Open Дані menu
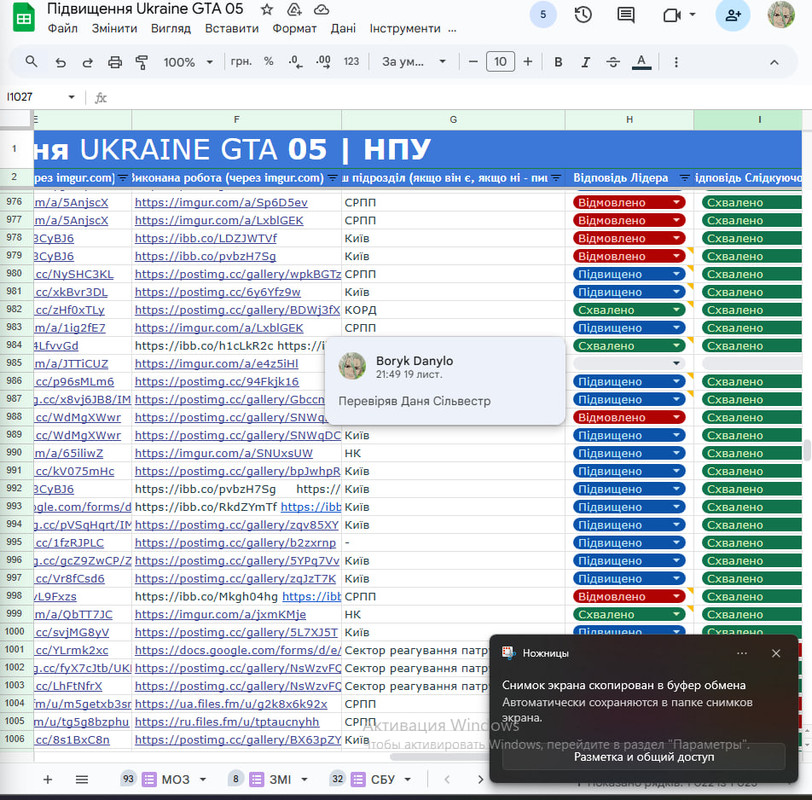The image size is (812, 800). coord(343,28)
